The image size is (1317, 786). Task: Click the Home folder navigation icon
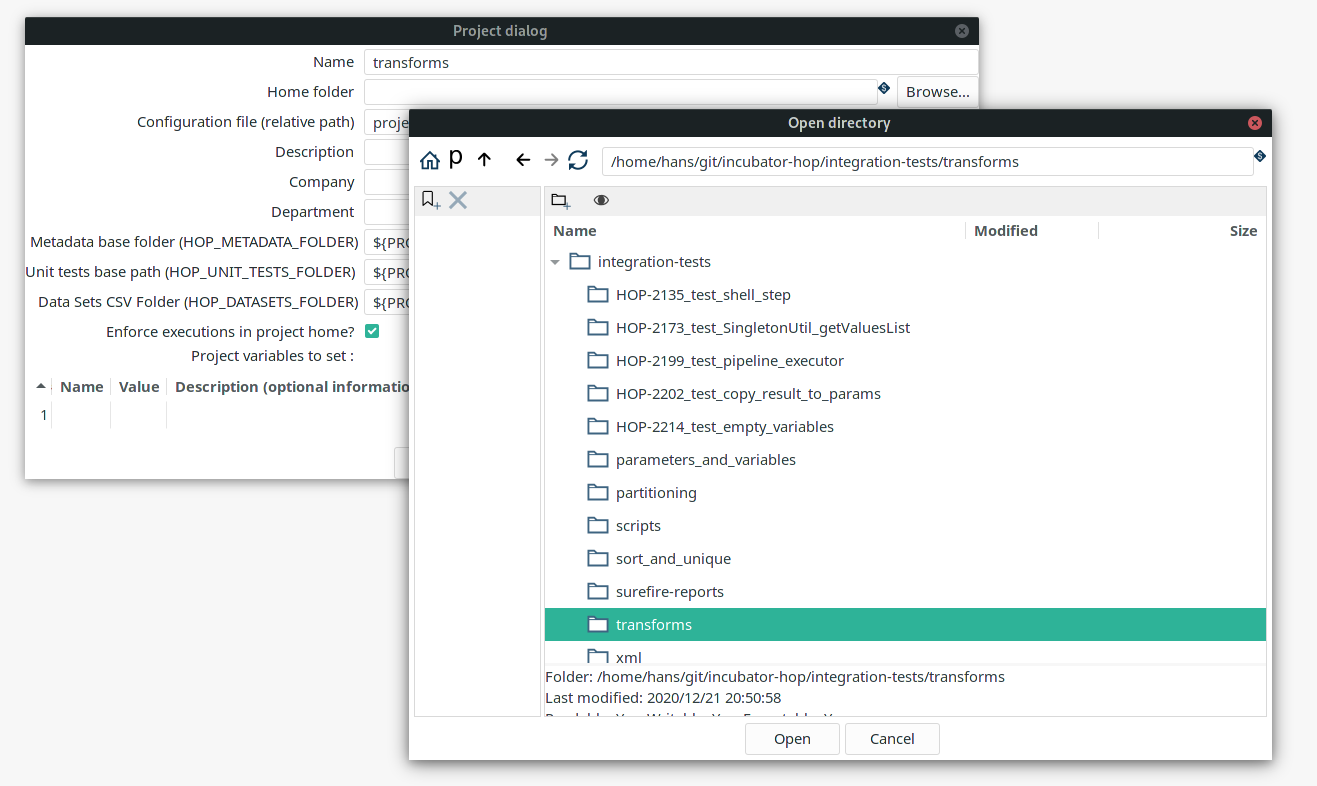click(x=430, y=160)
